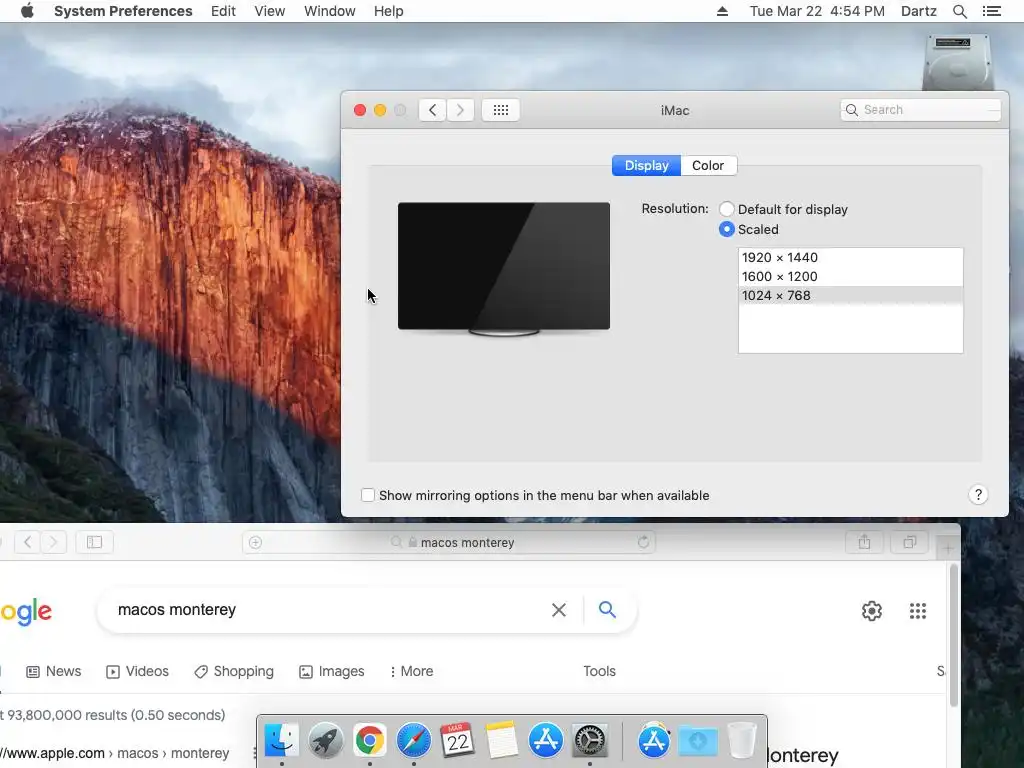
Task: Open the Edit menu
Action: tap(223, 11)
